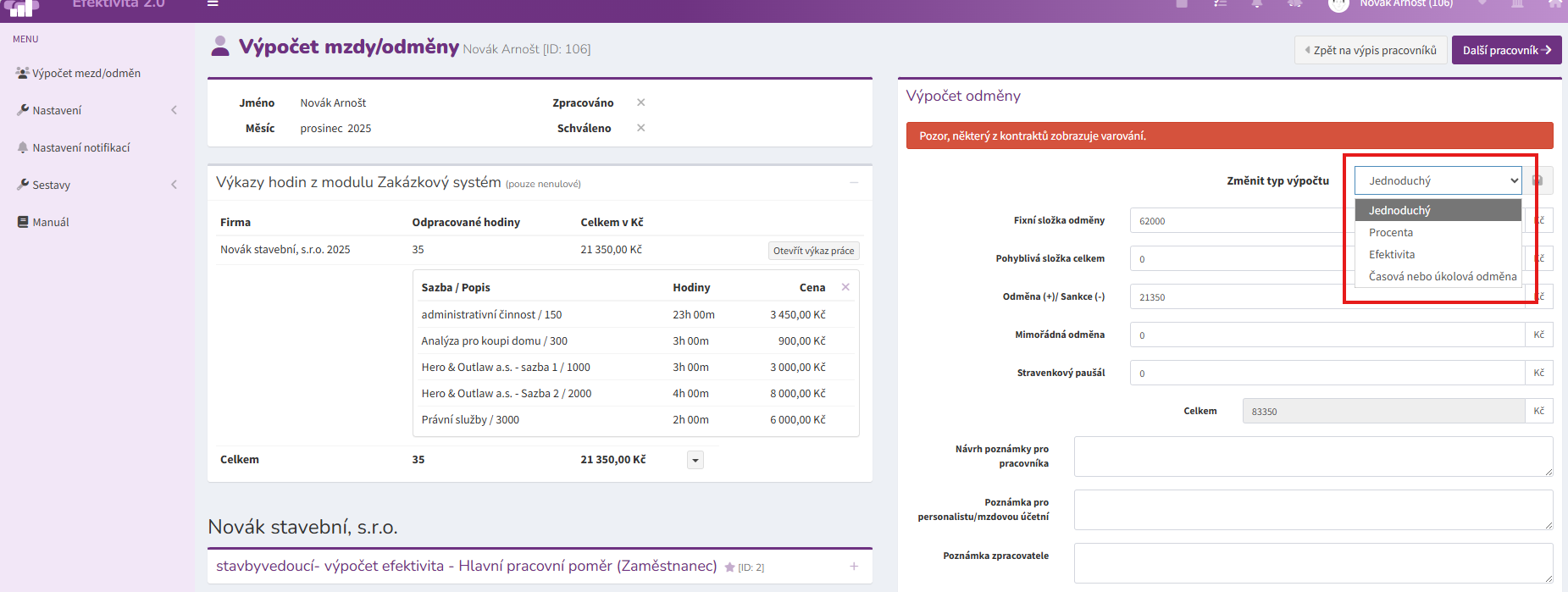Click the red contract warning banner
Screen dimensions: 1568x592
pos(1229,136)
